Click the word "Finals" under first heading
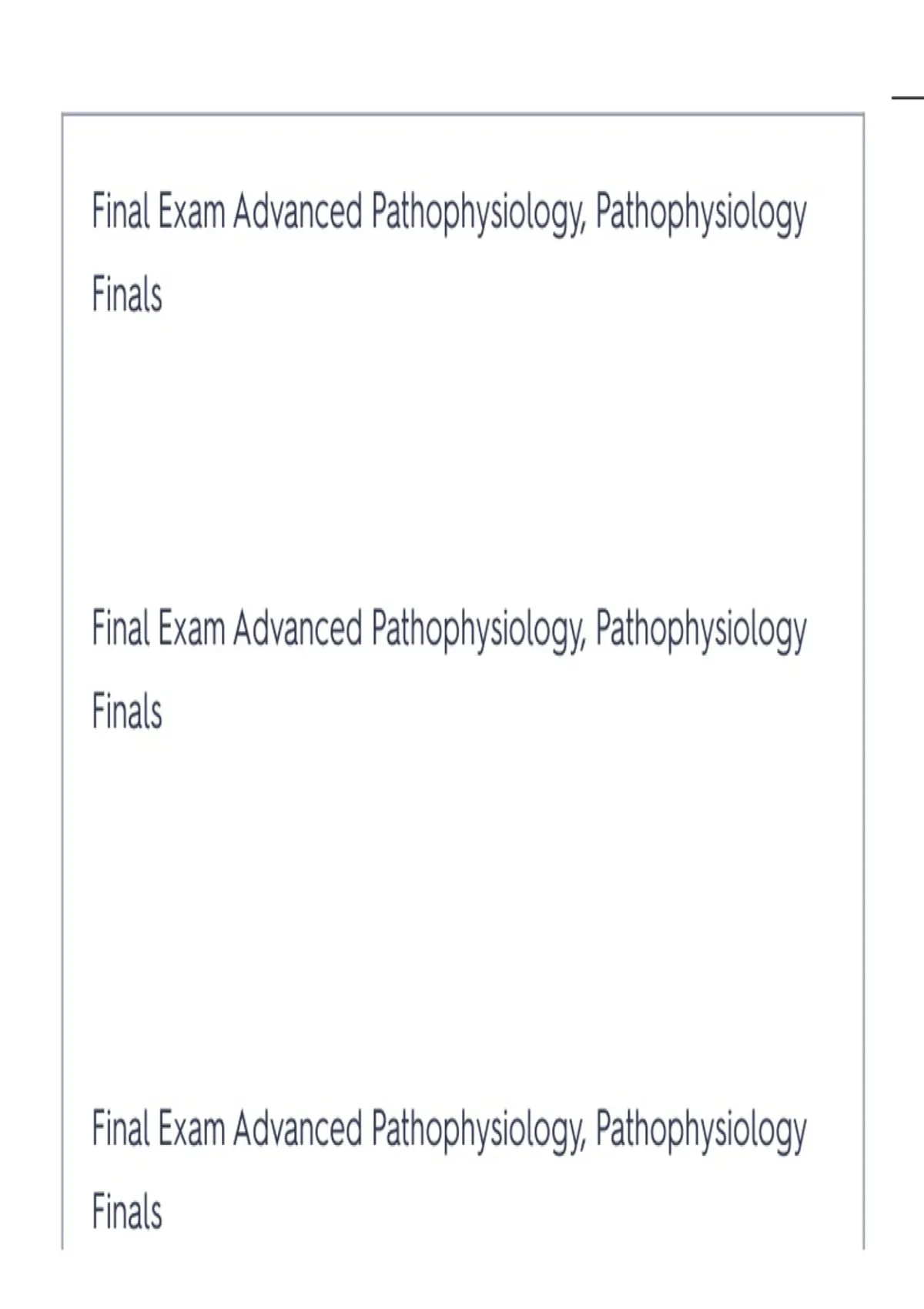The height and width of the screenshot is (1309, 924). coord(127,295)
